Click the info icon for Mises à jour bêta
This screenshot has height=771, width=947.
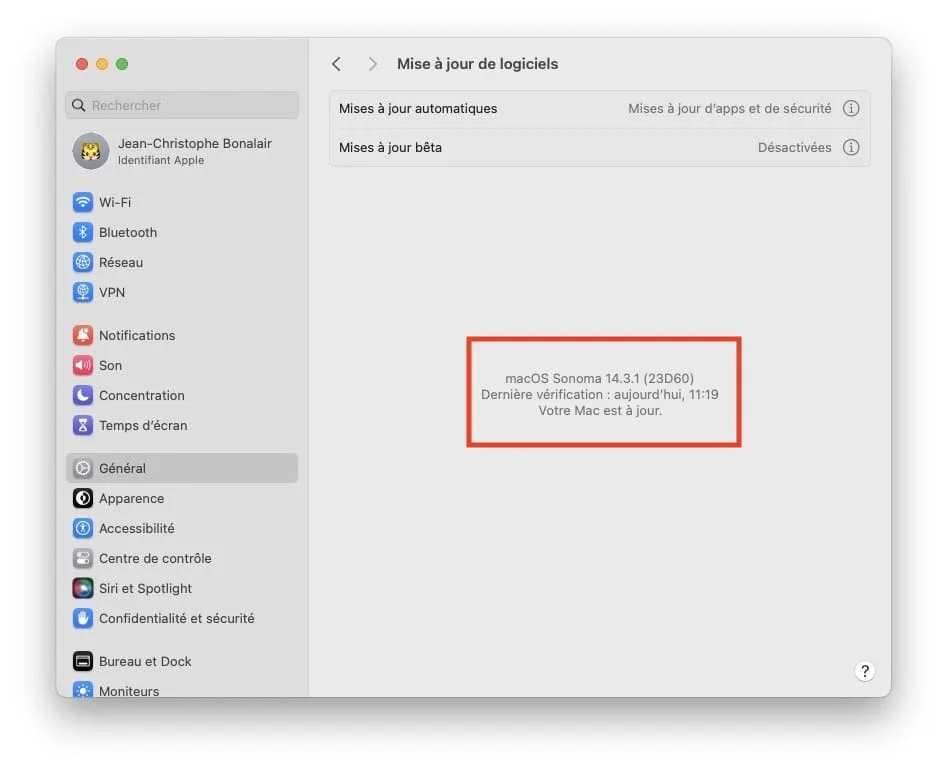pos(851,147)
